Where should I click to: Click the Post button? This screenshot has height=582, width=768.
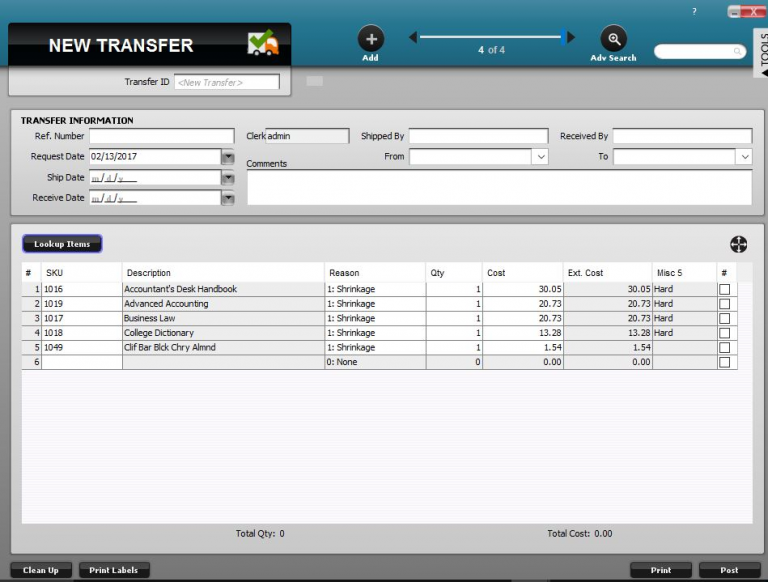[729, 570]
